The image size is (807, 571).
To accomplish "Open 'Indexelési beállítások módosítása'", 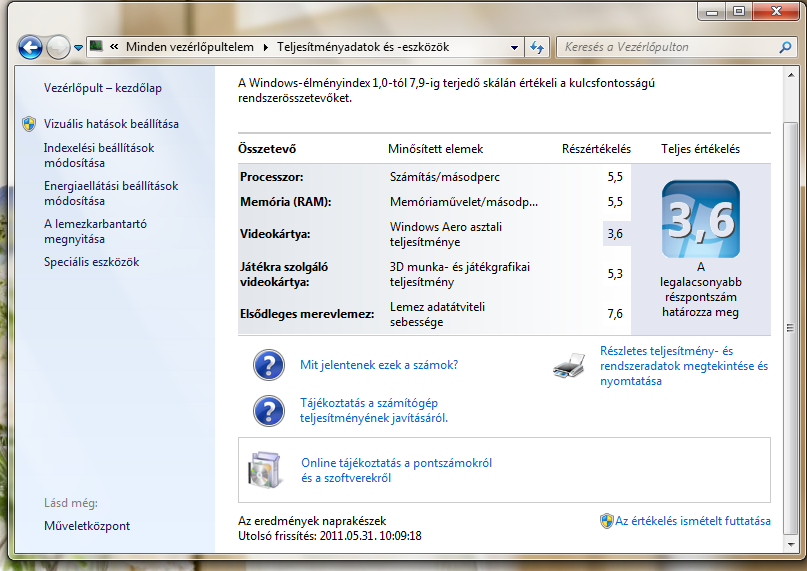I will pos(99,155).
